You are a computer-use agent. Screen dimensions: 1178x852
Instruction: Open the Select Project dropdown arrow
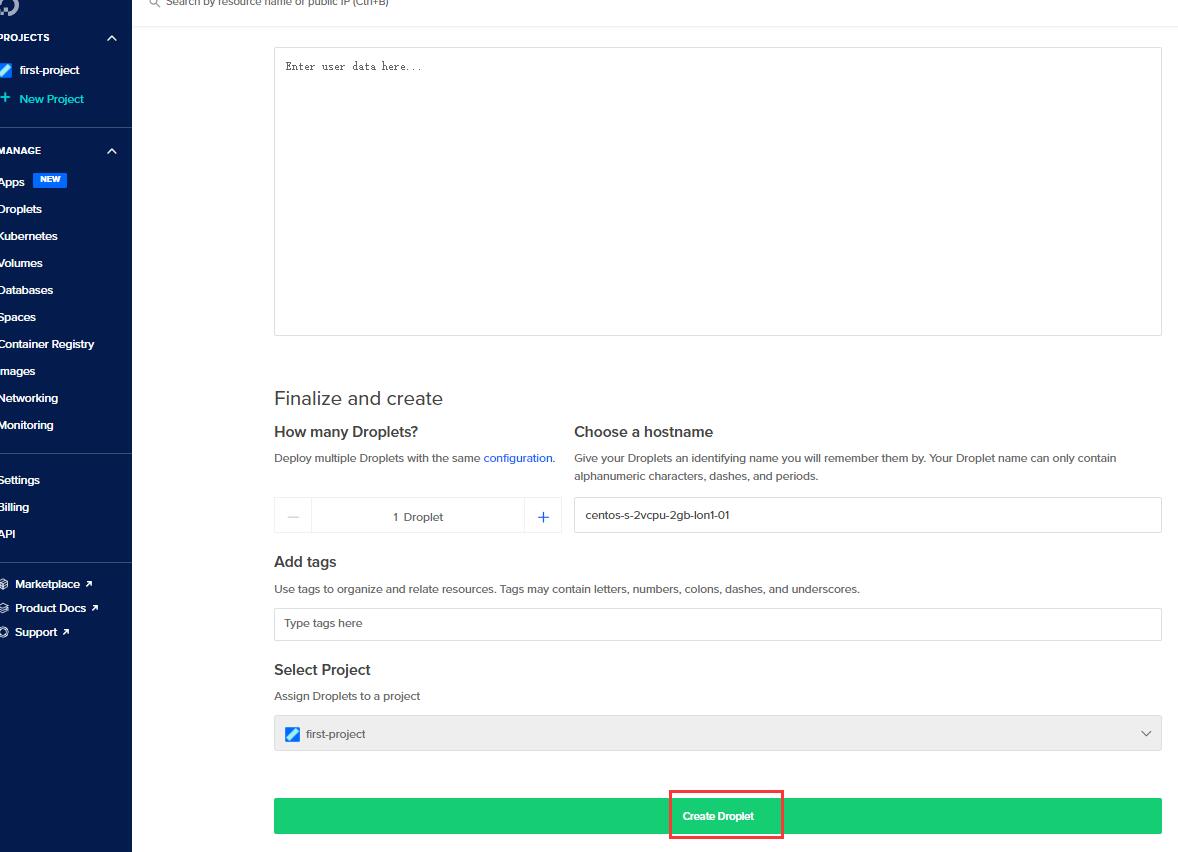pos(1146,733)
